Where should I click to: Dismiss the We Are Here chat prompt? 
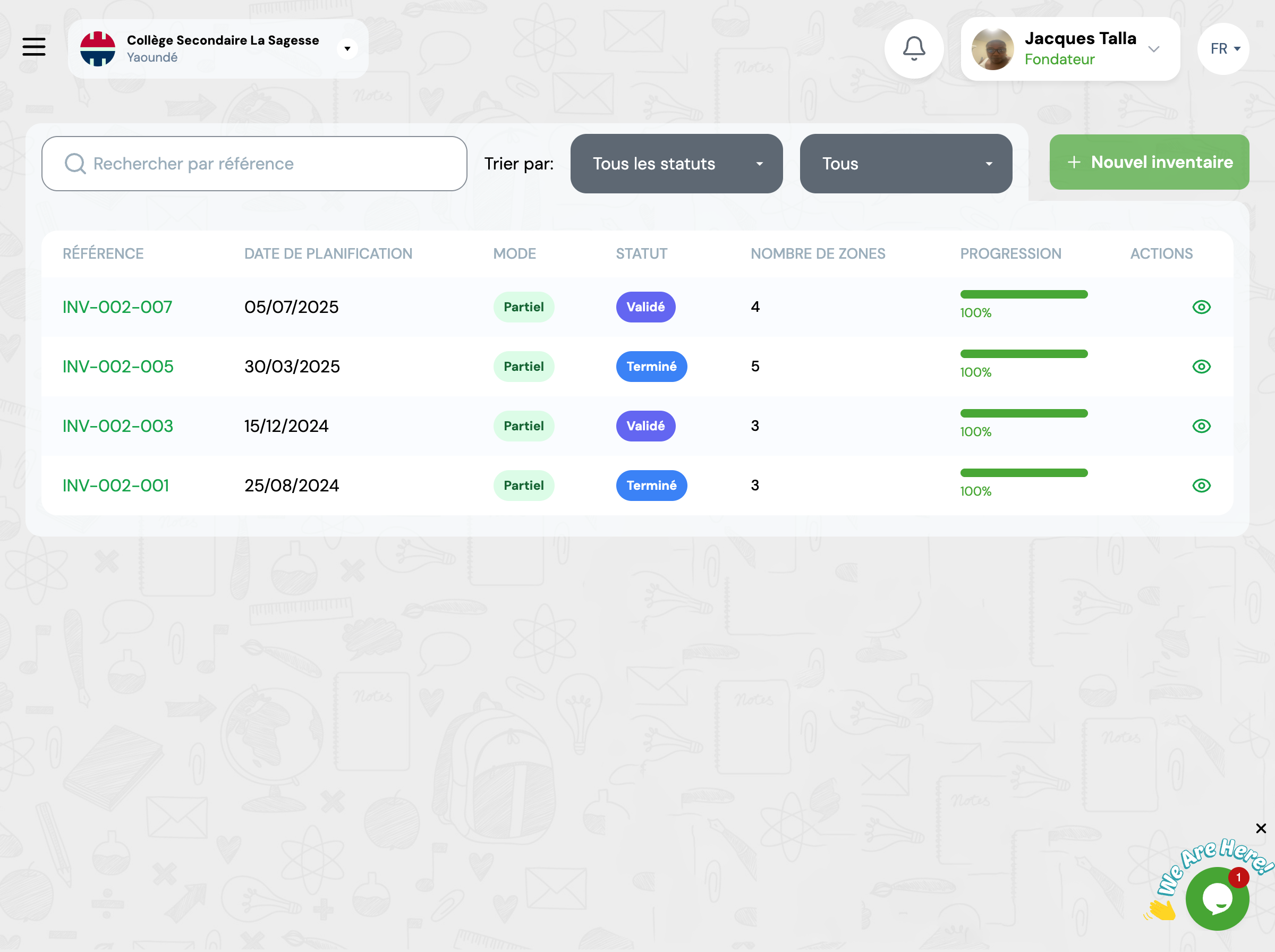point(1261,828)
